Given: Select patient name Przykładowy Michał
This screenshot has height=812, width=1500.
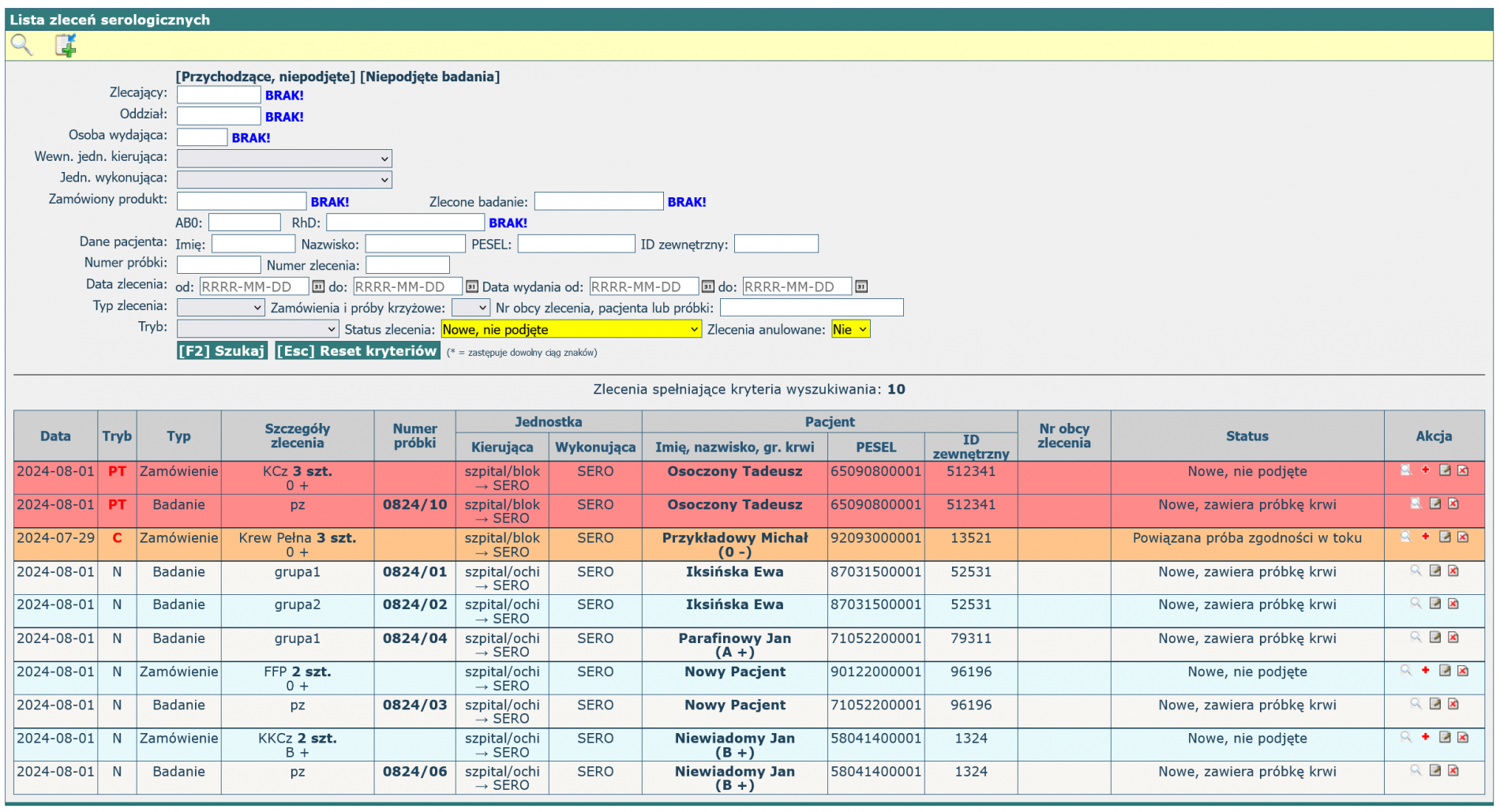Looking at the screenshot, I should pos(735,538).
